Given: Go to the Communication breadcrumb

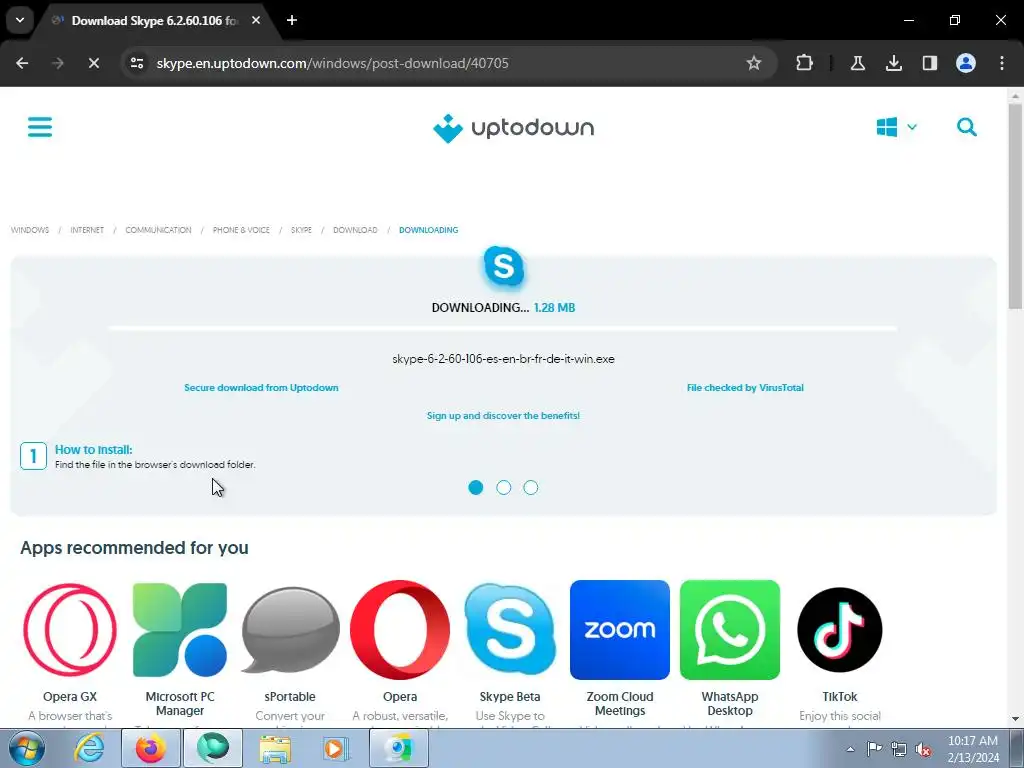Looking at the screenshot, I should point(158,230).
